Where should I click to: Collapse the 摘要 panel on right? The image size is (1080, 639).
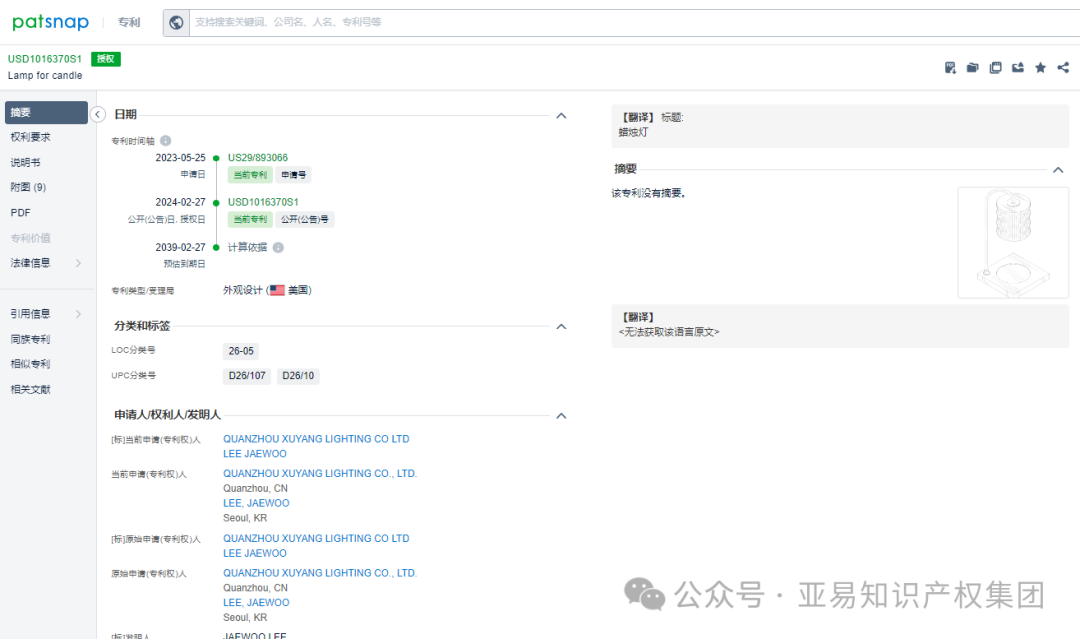1059,170
